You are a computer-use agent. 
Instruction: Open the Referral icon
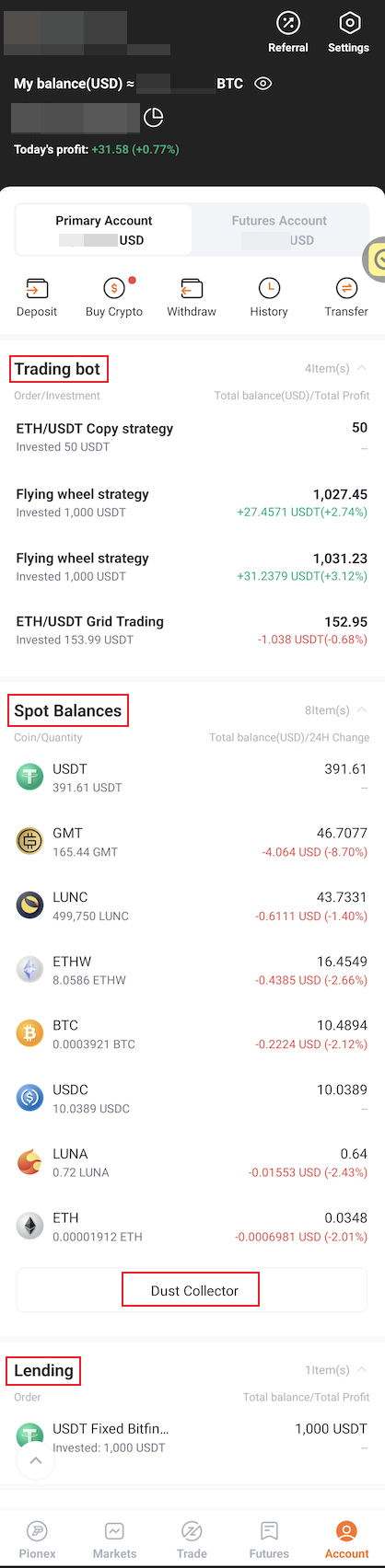[288, 24]
